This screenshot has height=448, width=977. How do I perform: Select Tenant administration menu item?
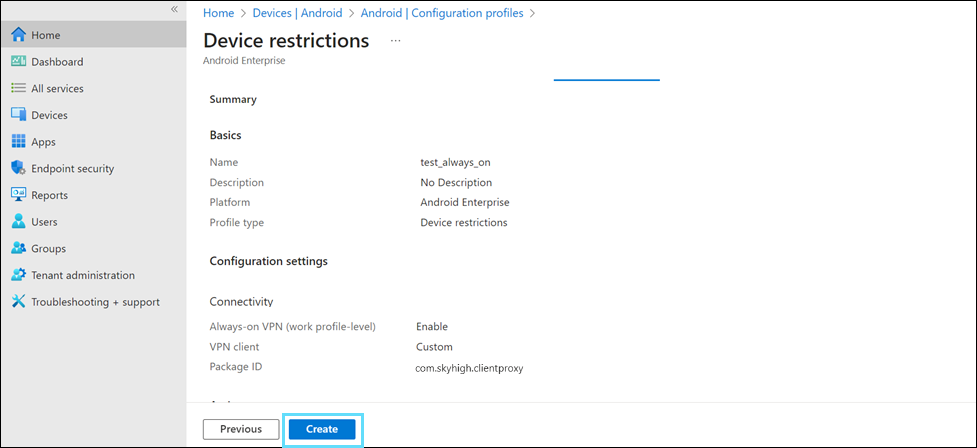point(83,275)
